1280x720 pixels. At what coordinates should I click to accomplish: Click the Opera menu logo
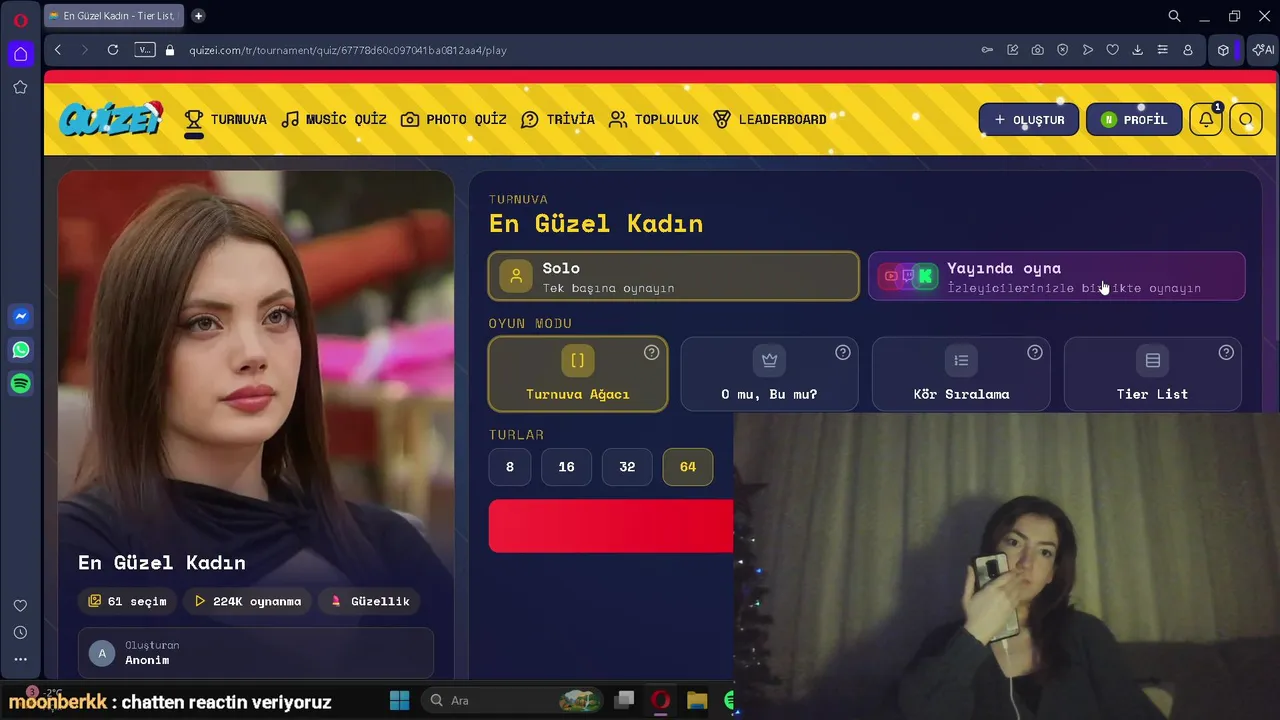[20, 20]
